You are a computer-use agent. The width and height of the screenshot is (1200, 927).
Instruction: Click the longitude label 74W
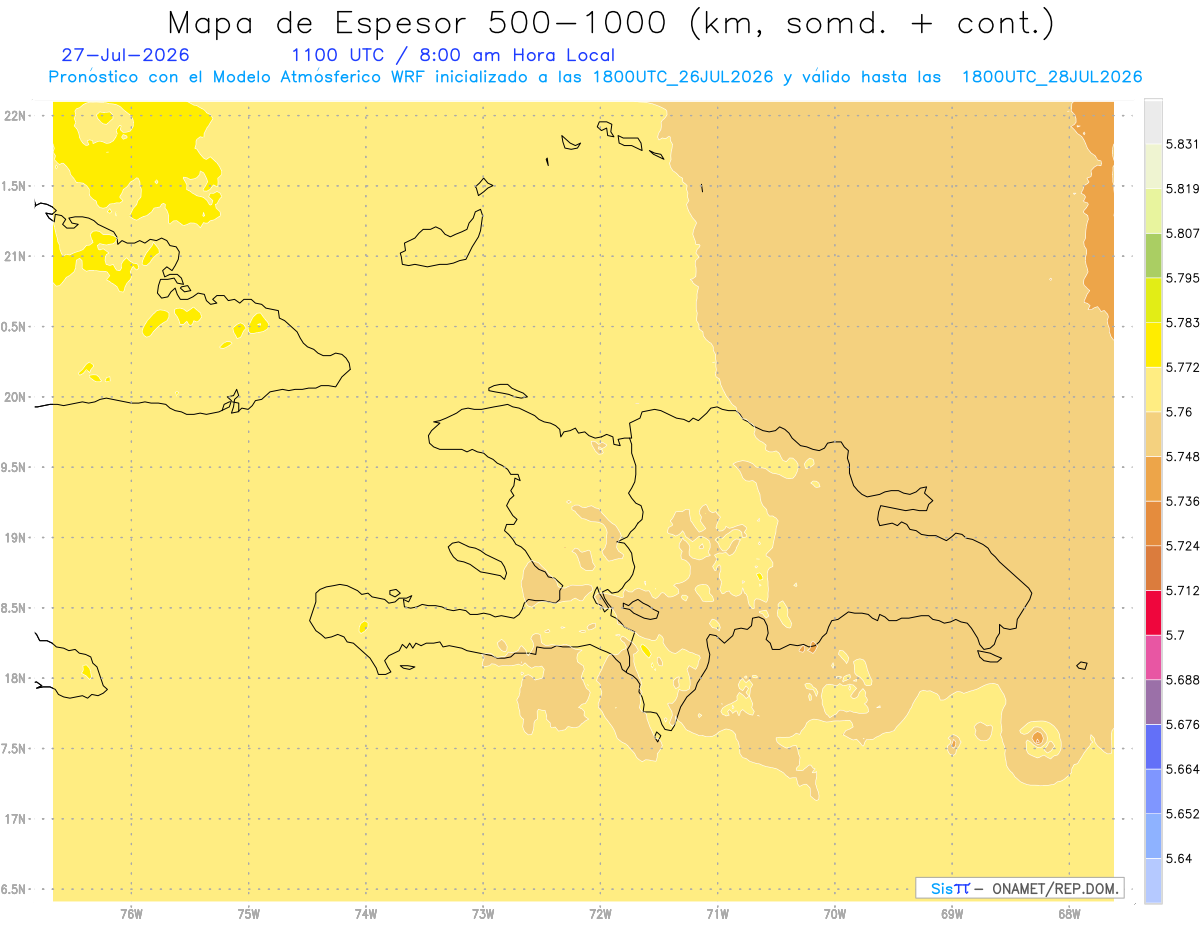(x=365, y=914)
